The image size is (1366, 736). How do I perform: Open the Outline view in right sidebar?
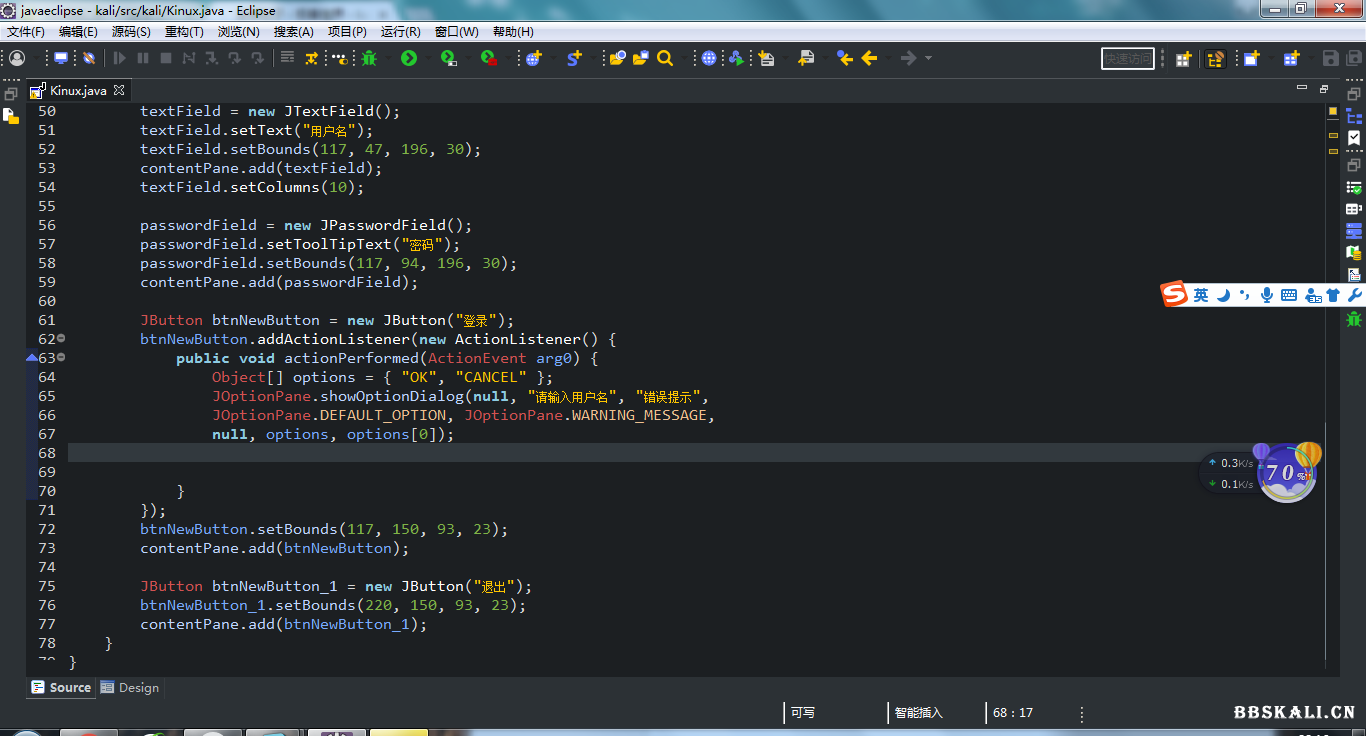(x=1354, y=116)
